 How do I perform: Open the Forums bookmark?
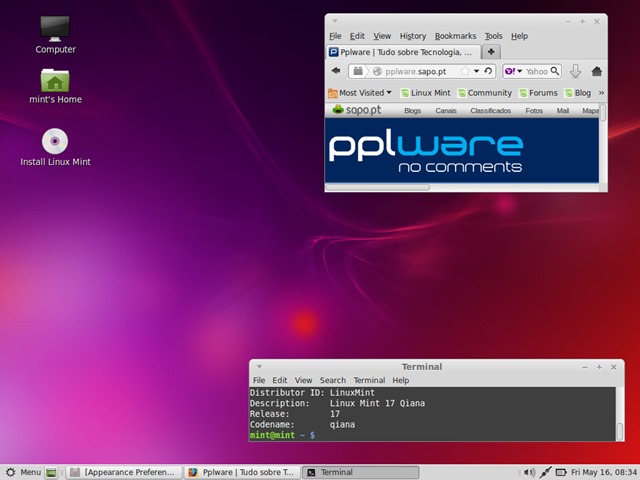click(x=538, y=93)
